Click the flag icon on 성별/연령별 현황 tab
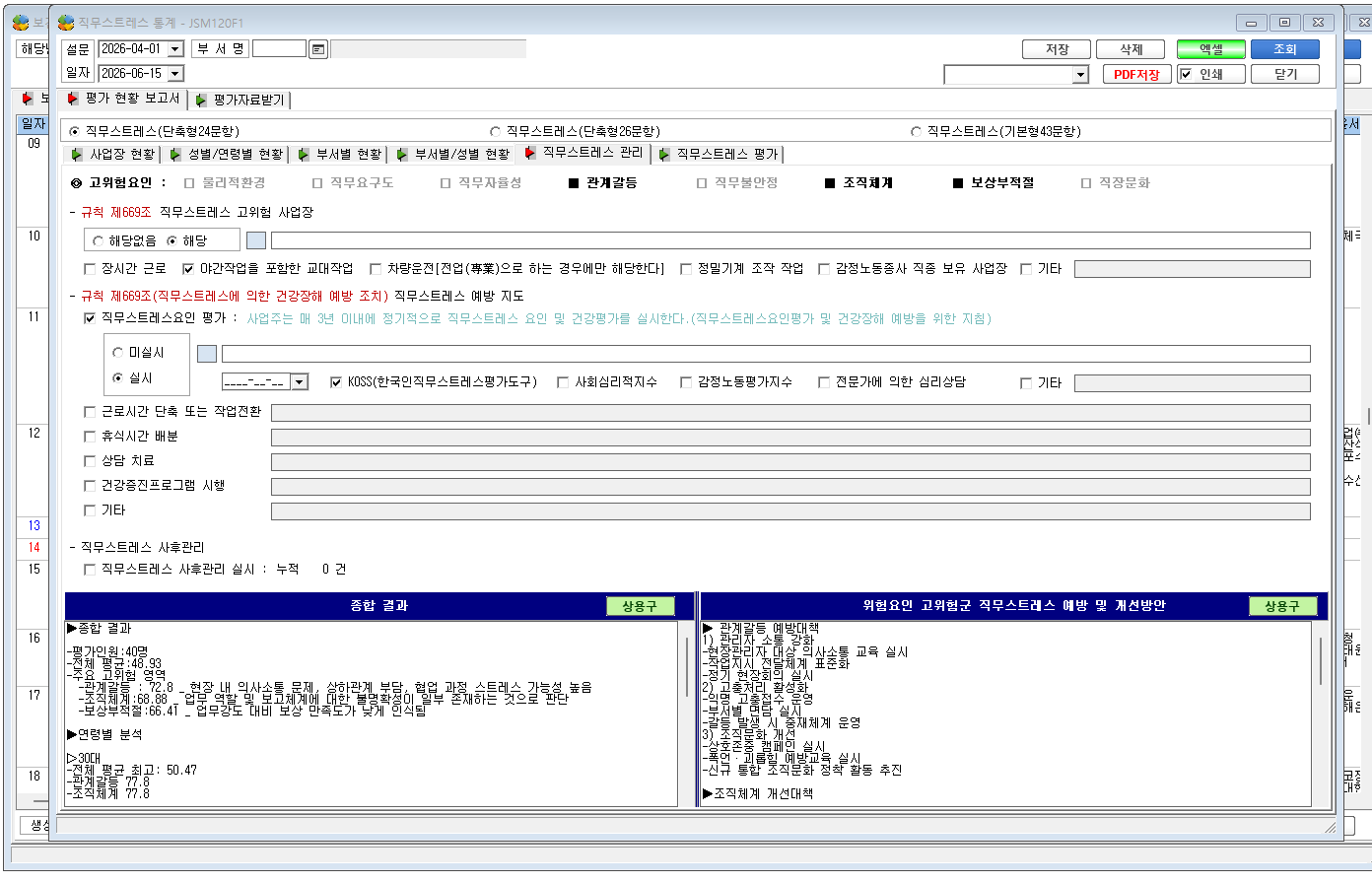1372x883 pixels. [x=175, y=154]
